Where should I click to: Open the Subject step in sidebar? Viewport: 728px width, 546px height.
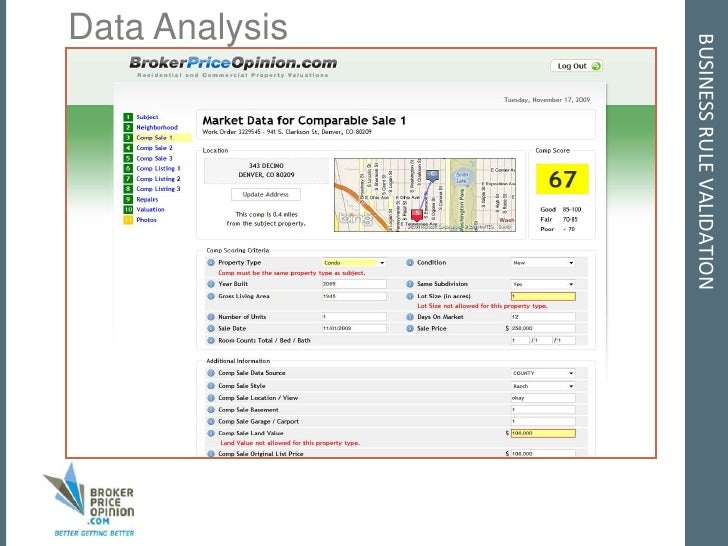click(x=147, y=117)
